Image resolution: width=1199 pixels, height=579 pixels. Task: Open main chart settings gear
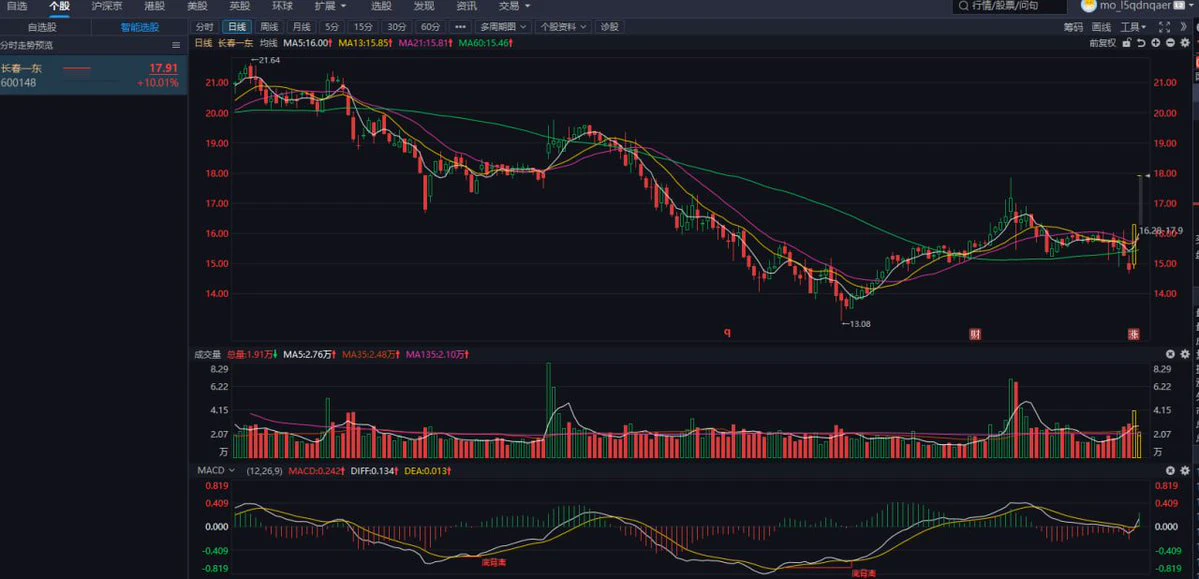[1184, 43]
